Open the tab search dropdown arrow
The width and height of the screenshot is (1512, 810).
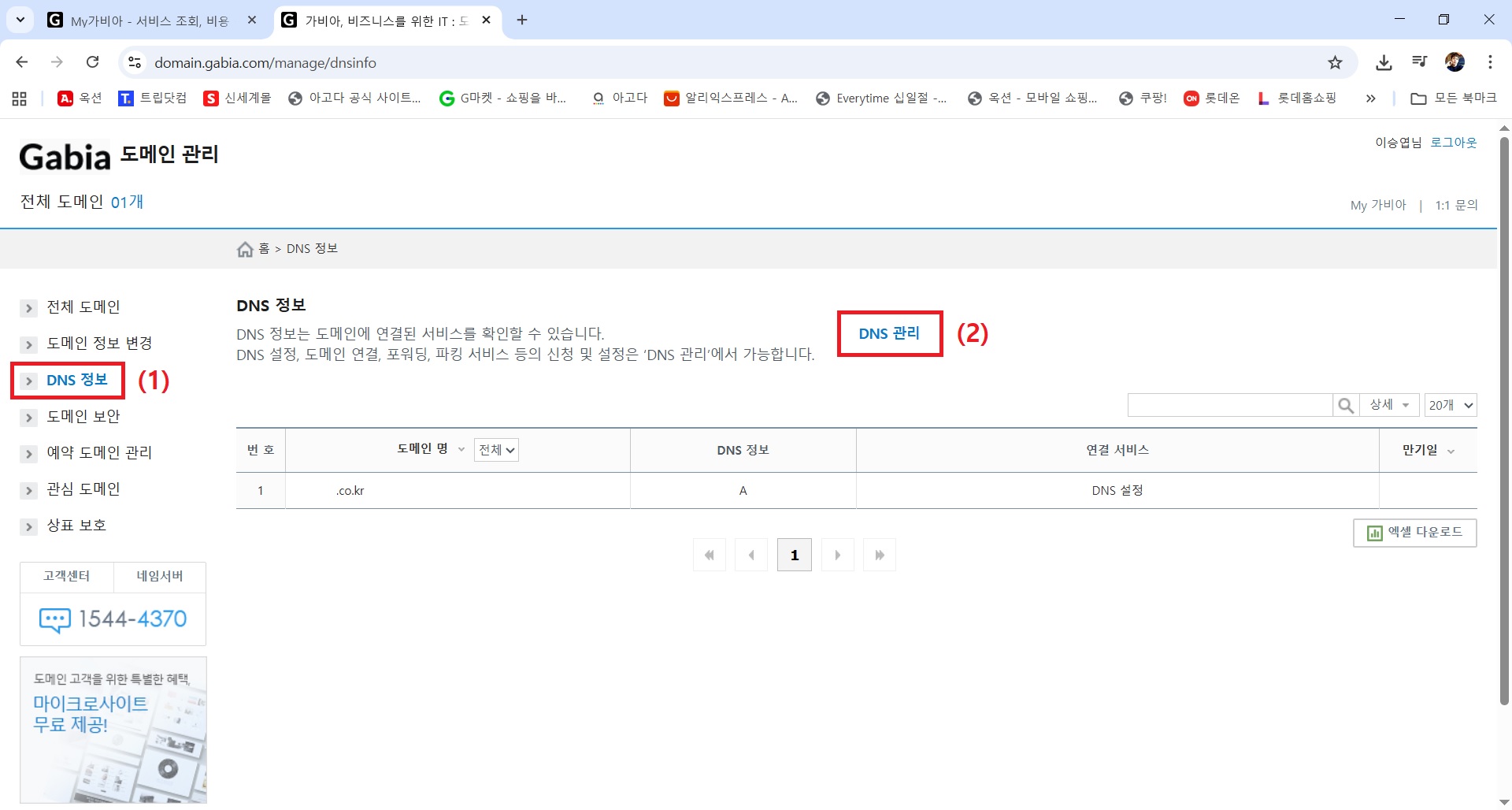pyautogui.click(x=20, y=20)
